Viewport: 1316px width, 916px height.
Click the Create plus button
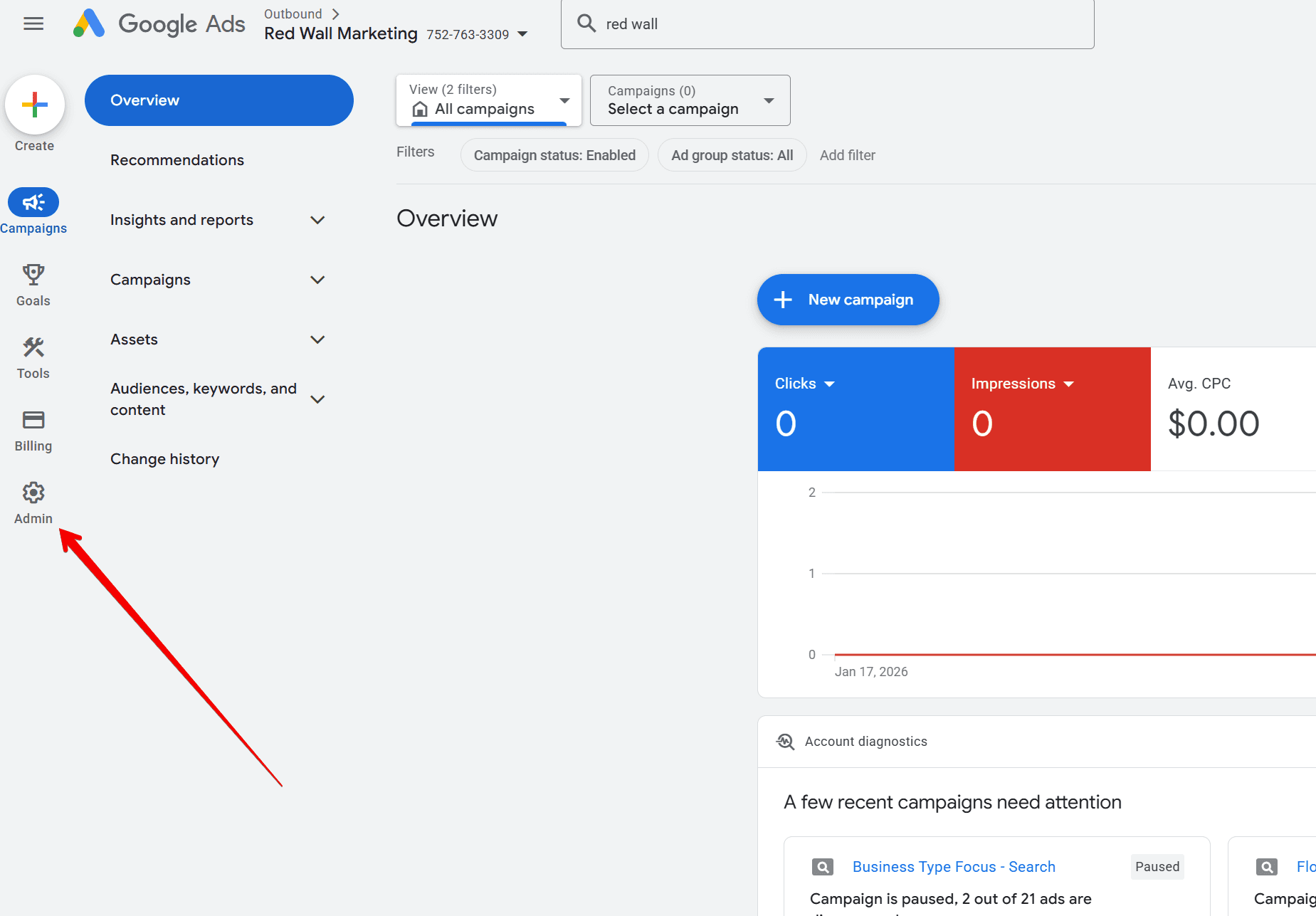click(34, 105)
